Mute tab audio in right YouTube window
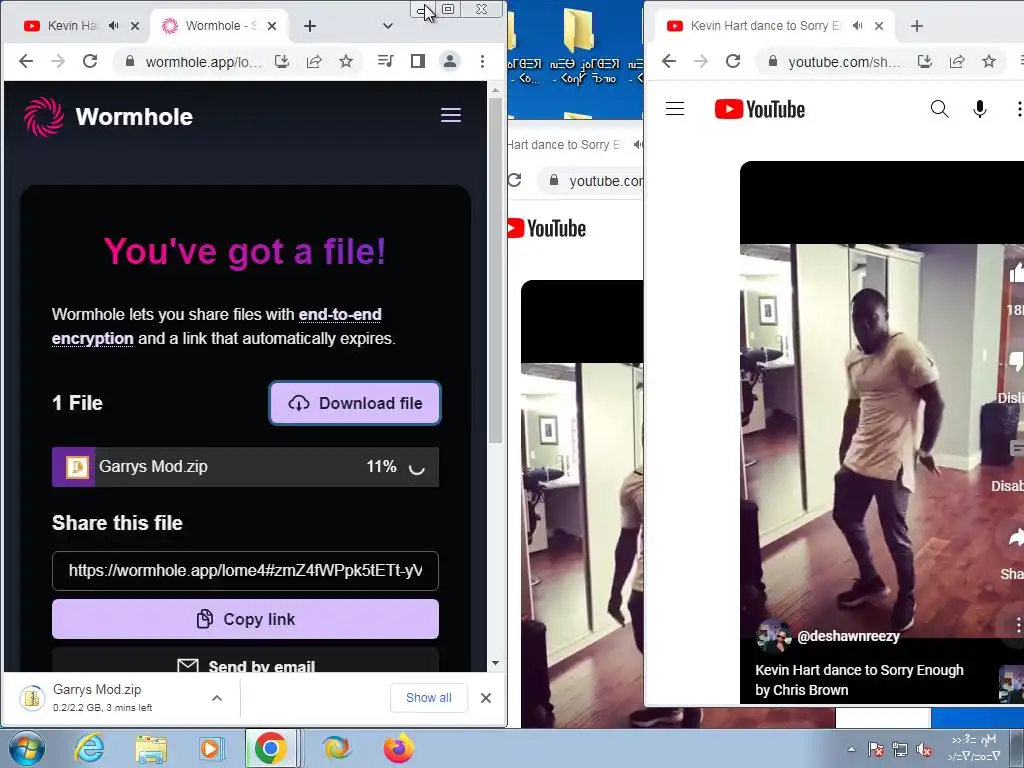This screenshot has width=1024, height=768. [857, 25]
